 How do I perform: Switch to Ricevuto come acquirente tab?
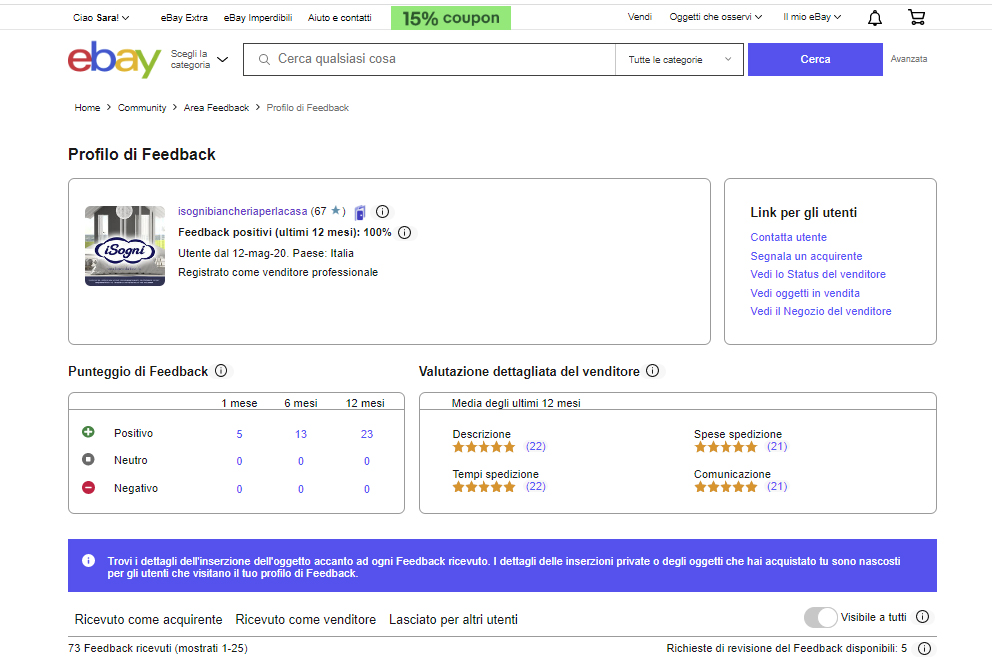click(149, 619)
